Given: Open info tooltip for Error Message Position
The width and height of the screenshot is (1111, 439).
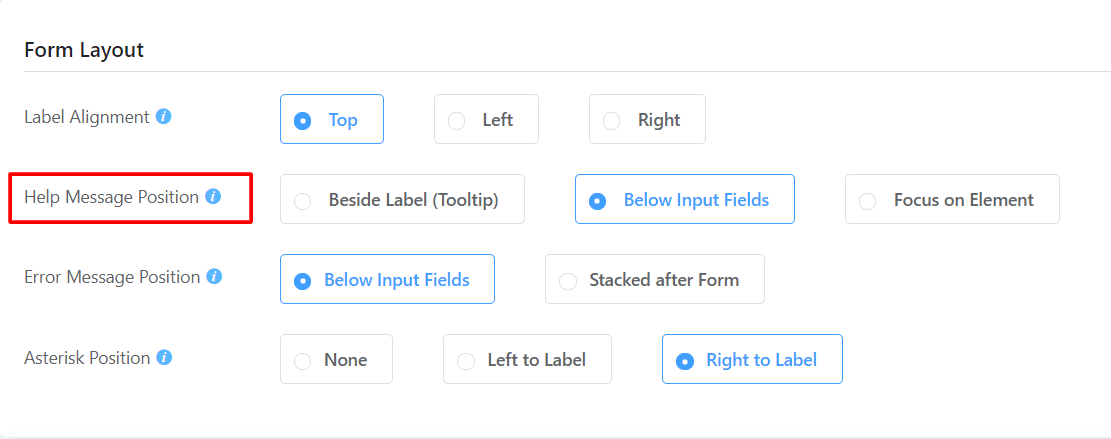Looking at the screenshot, I should point(215,276).
